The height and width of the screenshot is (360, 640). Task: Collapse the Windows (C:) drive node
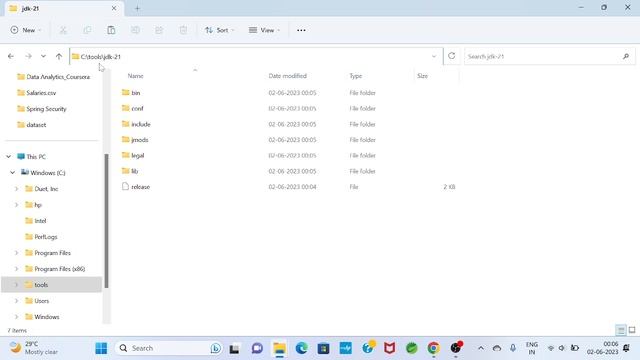pos(13,173)
